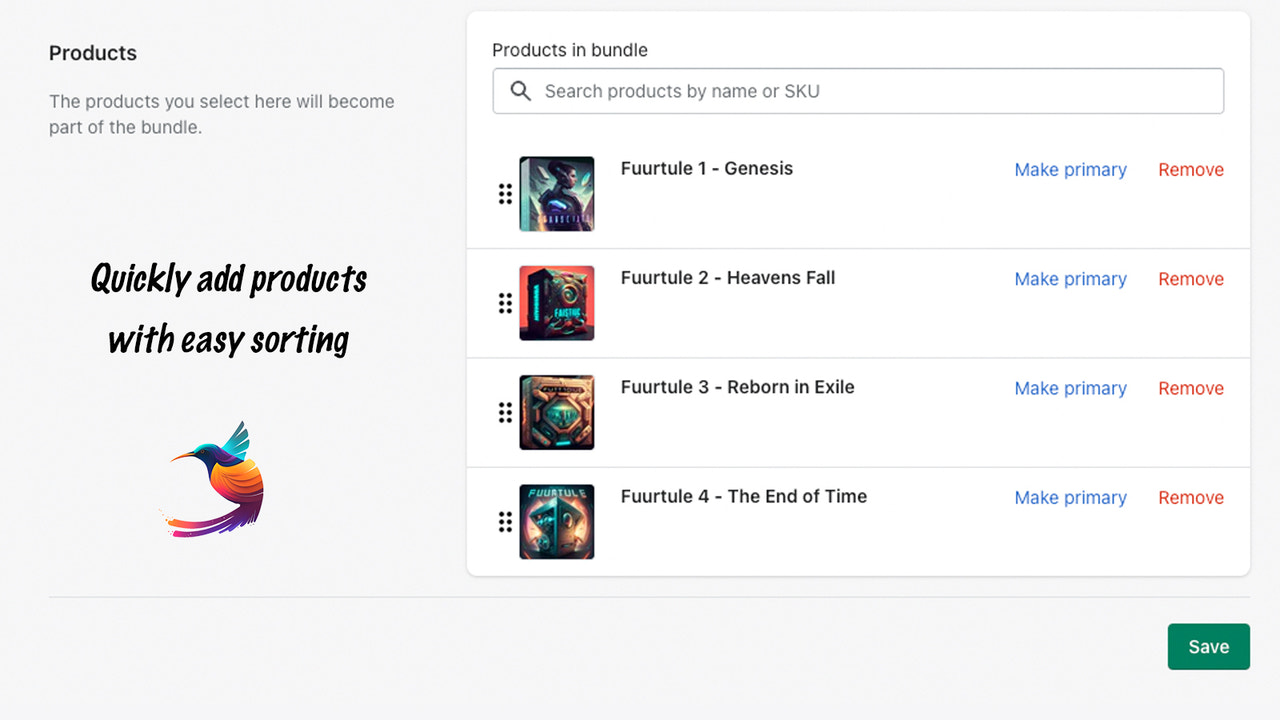Make Fuurtule 4 - The End of Time primary
1280x720 pixels.
tap(1070, 497)
